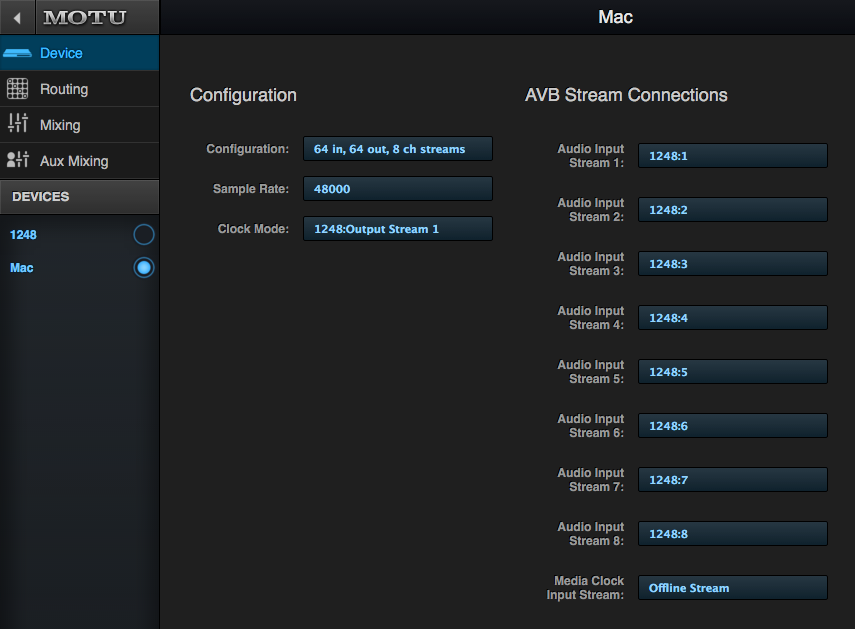Open the Audio Input Stream 8 dropdown
Image resolution: width=855 pixels, height=629 pixels.
733,534
